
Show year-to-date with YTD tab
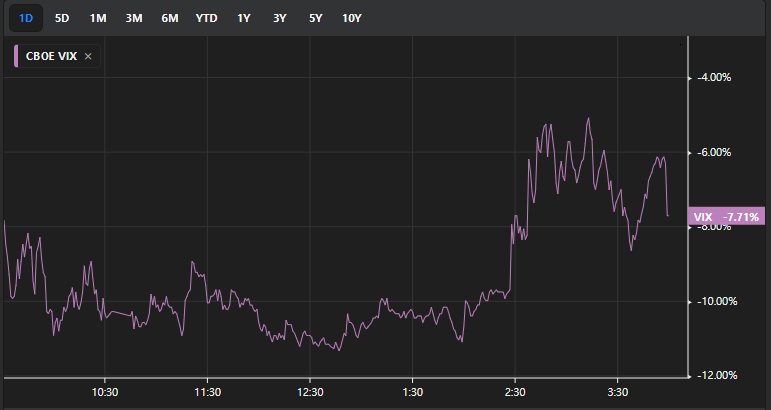coord(207,18)
